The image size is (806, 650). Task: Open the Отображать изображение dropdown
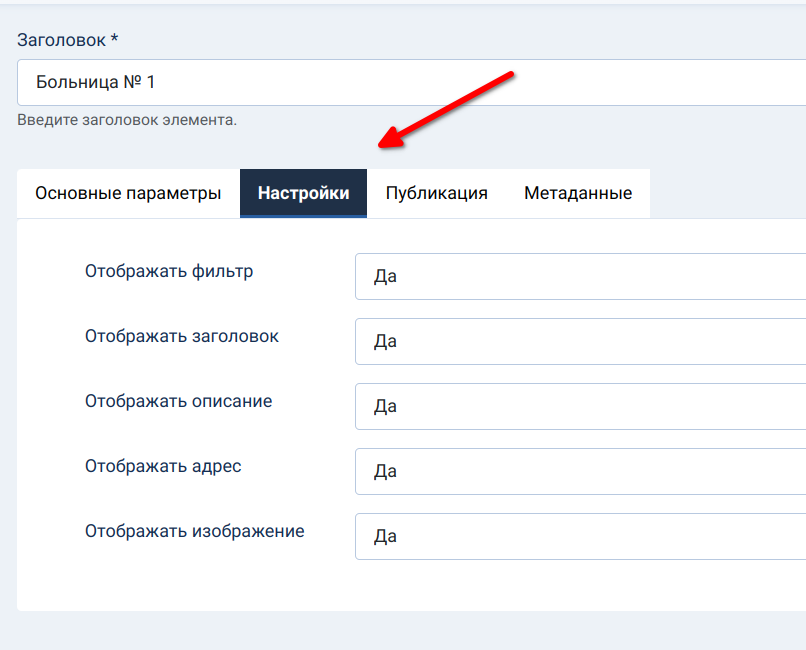pos(580,536)
